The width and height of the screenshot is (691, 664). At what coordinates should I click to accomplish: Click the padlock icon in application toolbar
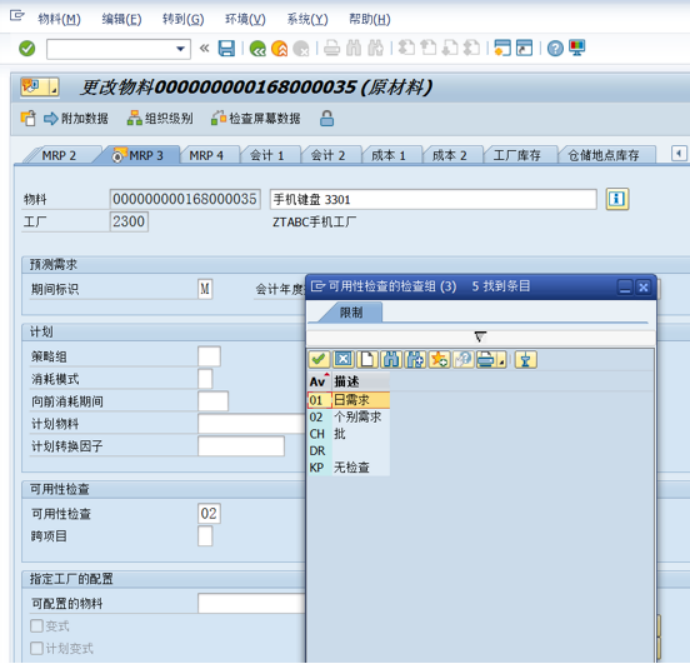[x=327, y=119]
